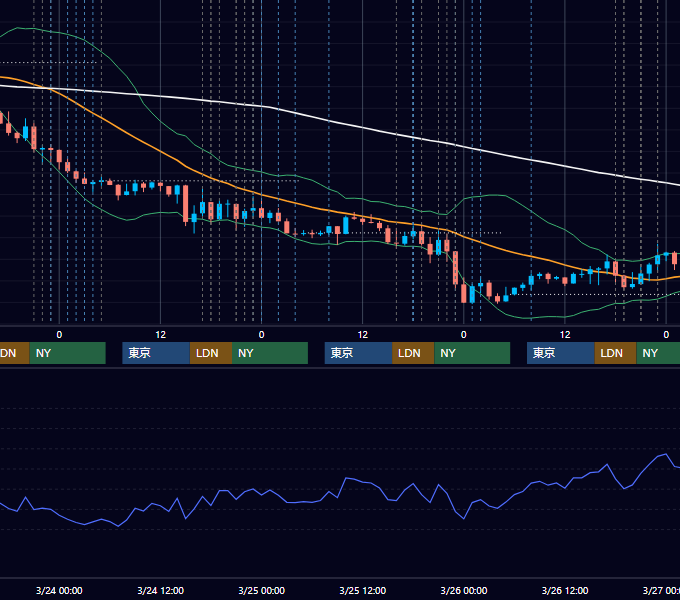Image resolution: width=680 pixels, height=600 pixels.
Task: Click the 3/24 00:00 date label
Action: pyautogui.click(x=59, y=590)
